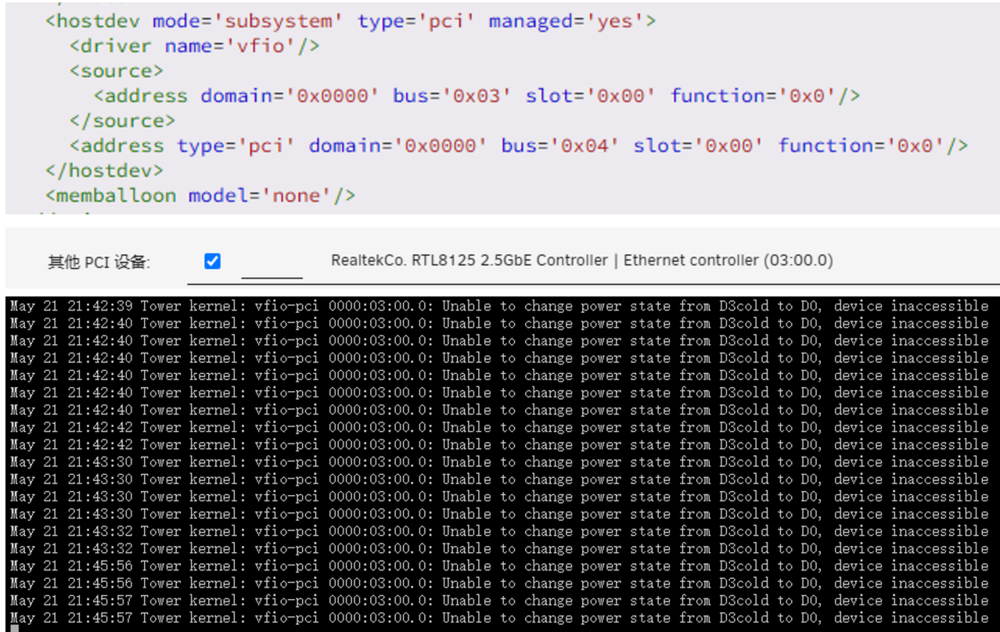This screenshot has height=632, width=1000.
Task: Uncheck the RTL8125 PCI device checkbox
Action: [212, 261]
